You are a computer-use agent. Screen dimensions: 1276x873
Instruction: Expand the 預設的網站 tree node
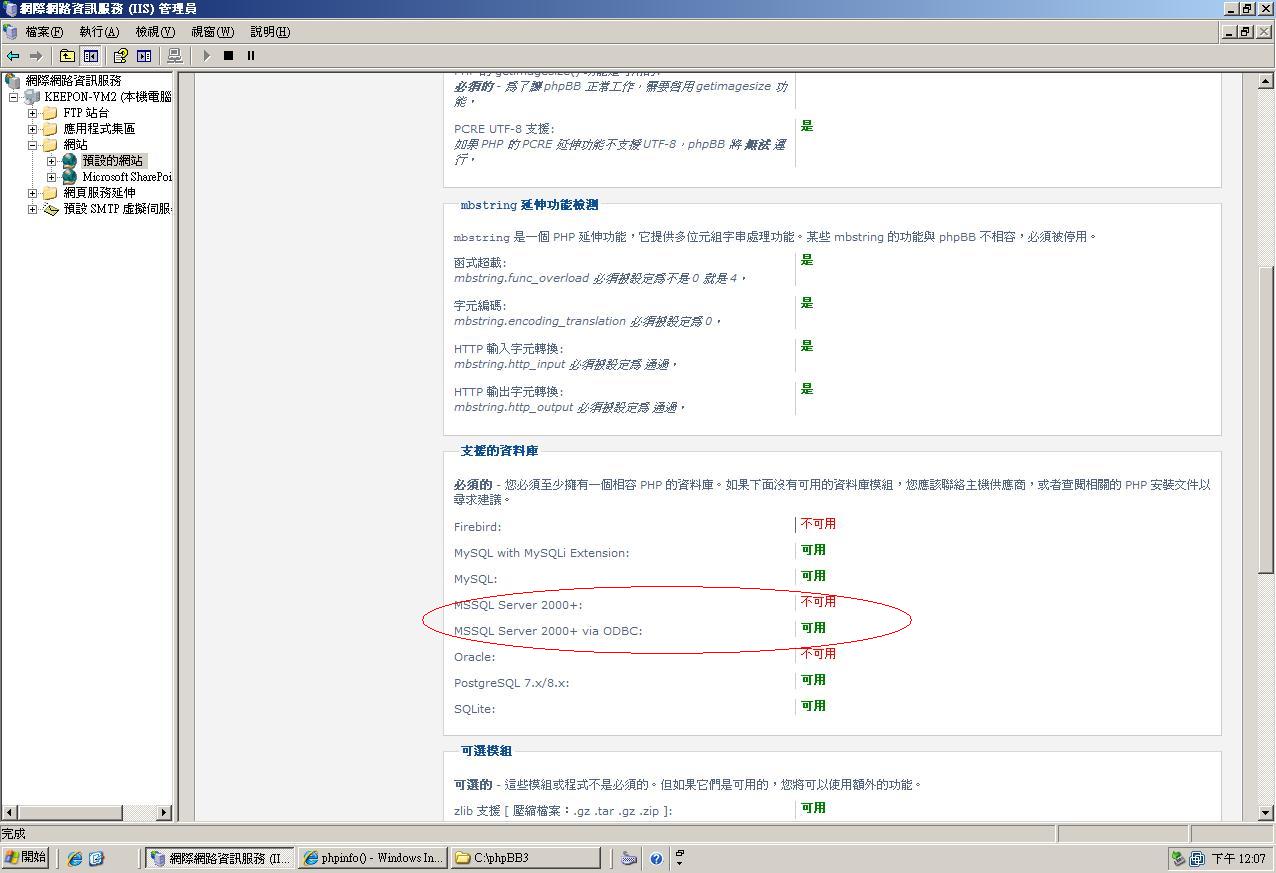[51, 161]
